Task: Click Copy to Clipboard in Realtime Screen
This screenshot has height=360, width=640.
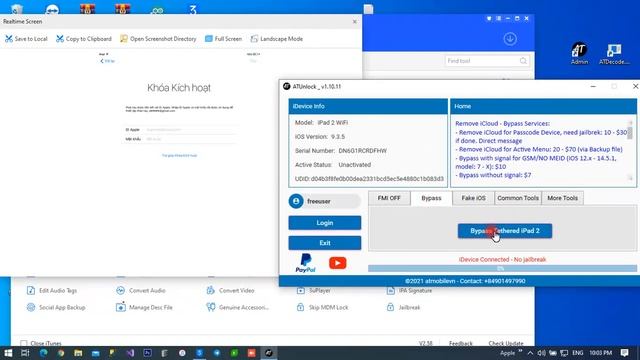Action: point(84,39)
